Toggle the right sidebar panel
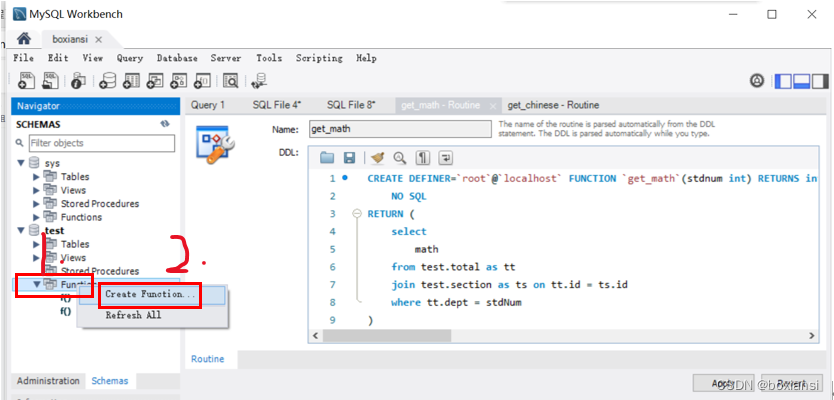 tap(820, 81)
